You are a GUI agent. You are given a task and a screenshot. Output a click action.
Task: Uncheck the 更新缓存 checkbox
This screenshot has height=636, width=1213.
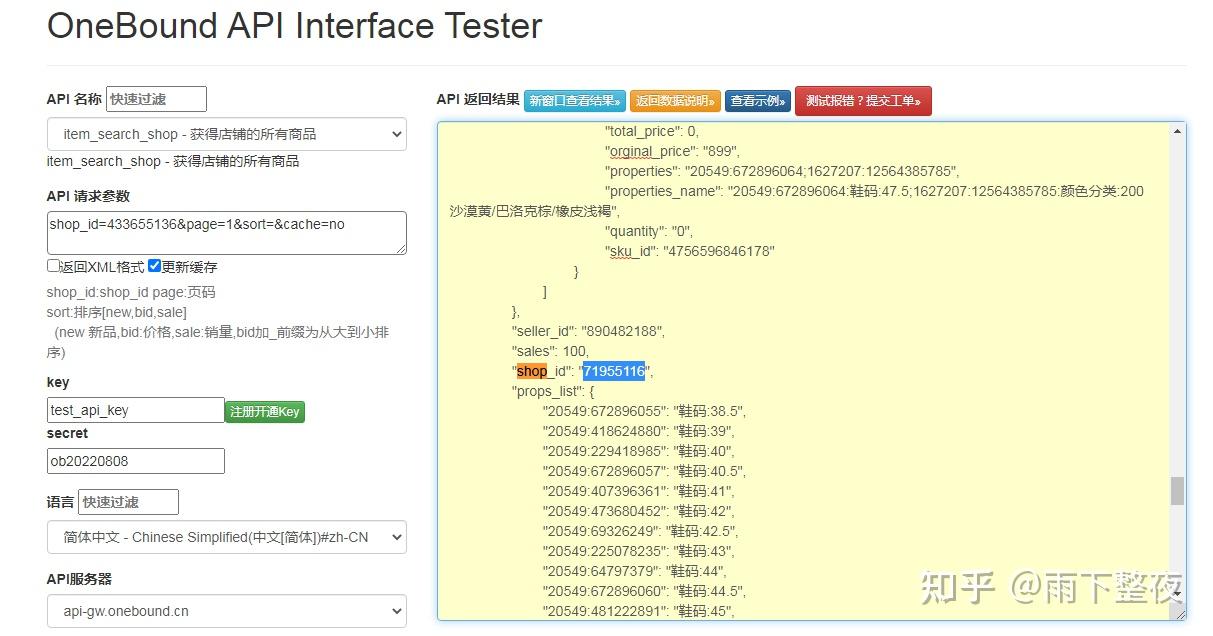coord(155,266)
